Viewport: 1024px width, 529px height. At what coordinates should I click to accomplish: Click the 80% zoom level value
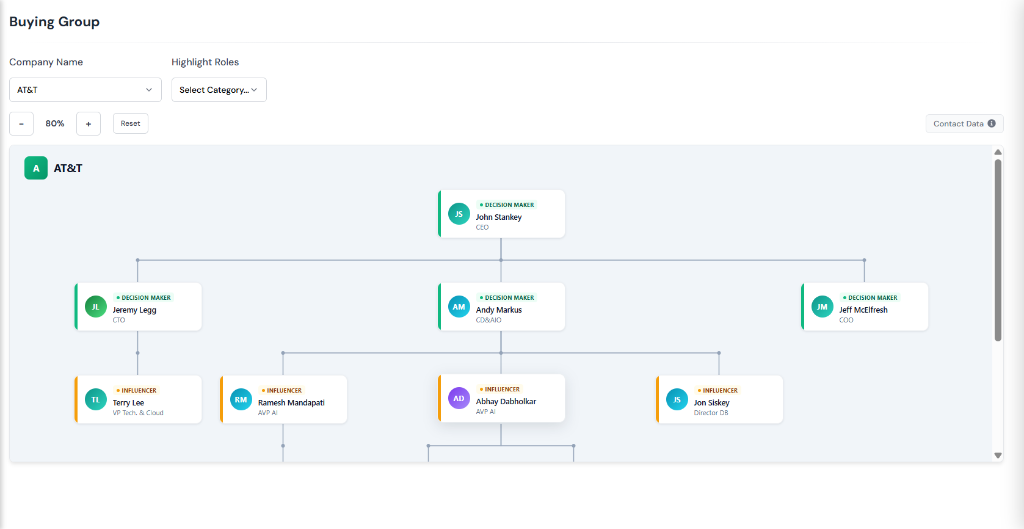(x=55, y=123)
